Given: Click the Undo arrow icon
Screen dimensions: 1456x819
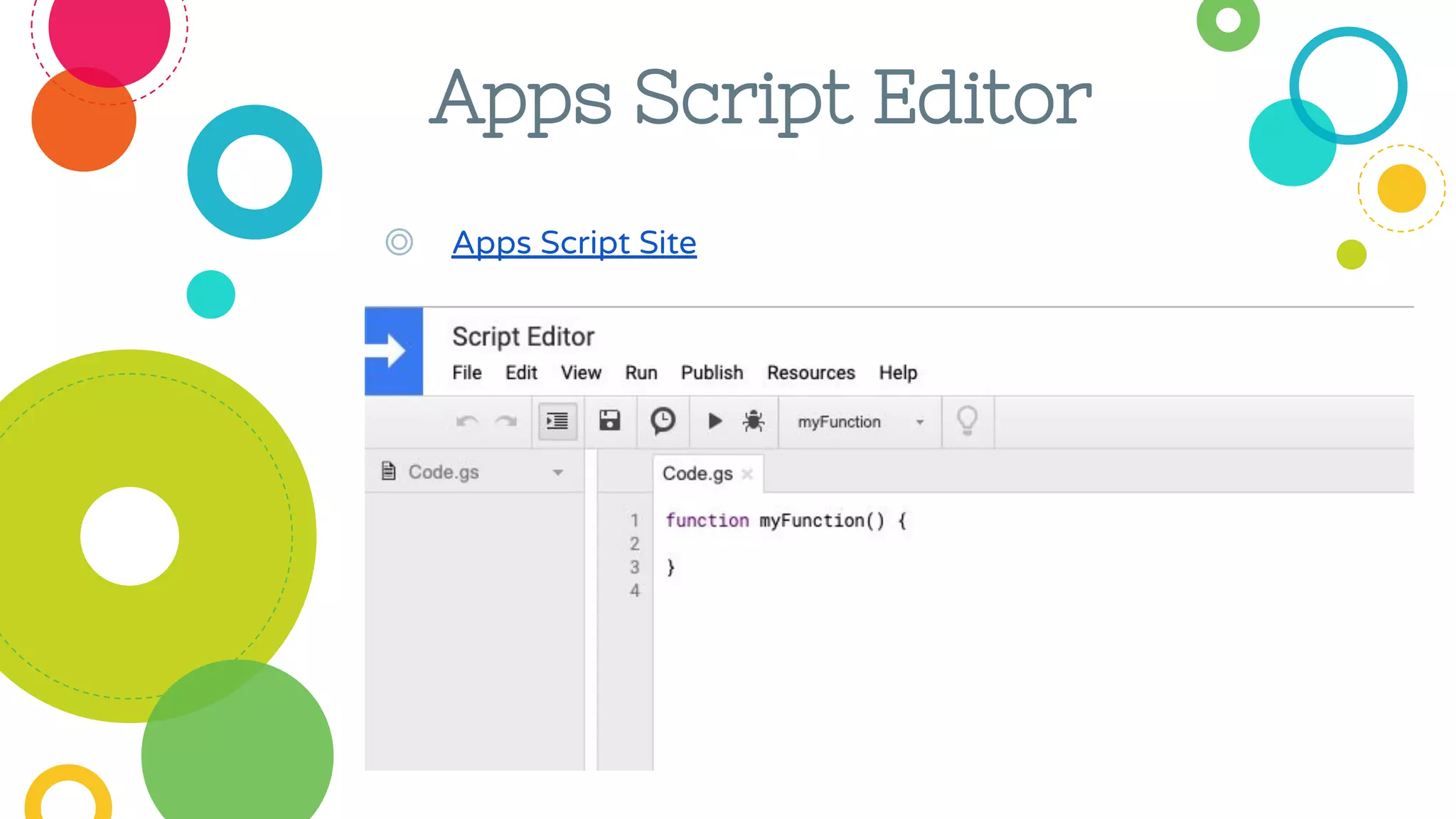Looking at the screenshot, I should (467, 422).
